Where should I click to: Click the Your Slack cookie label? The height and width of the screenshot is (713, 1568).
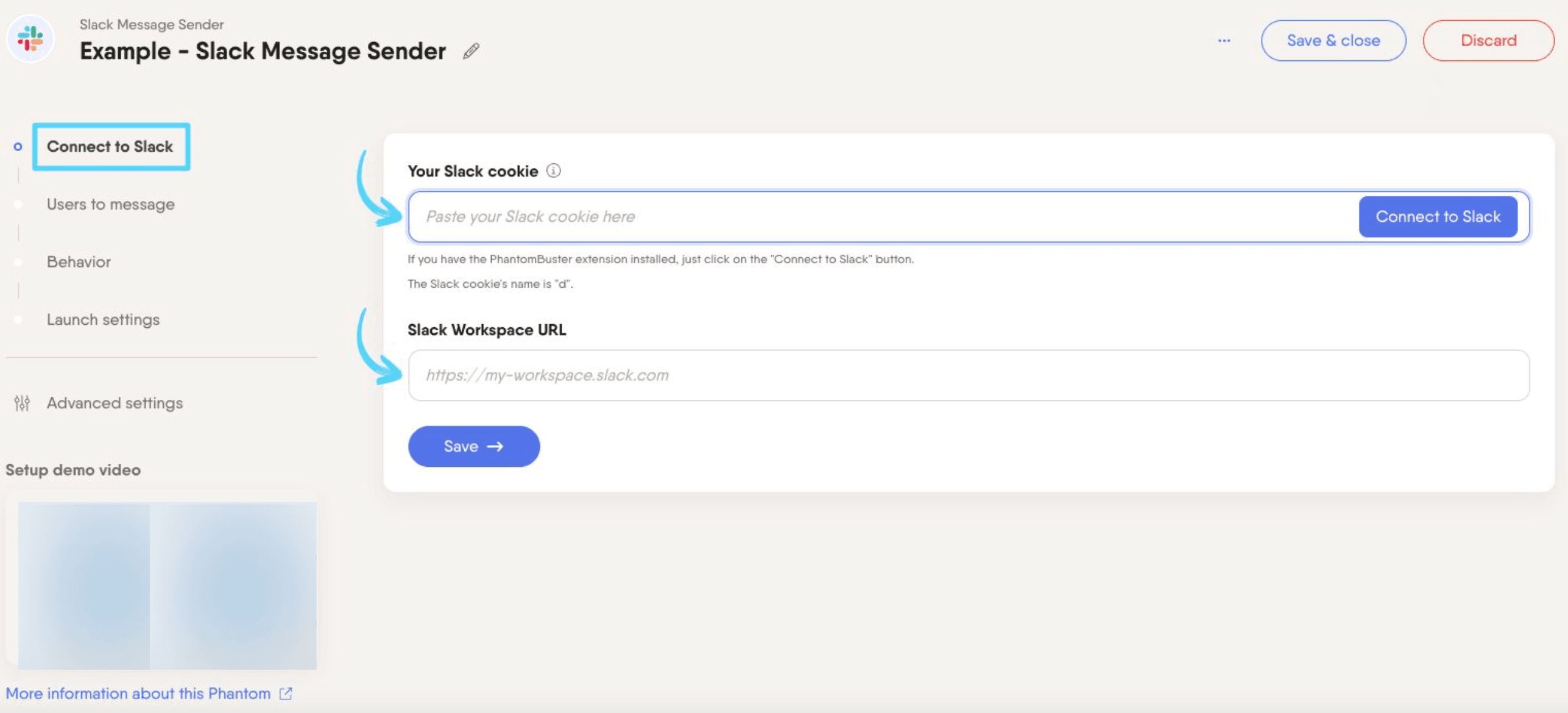(473, 171)
